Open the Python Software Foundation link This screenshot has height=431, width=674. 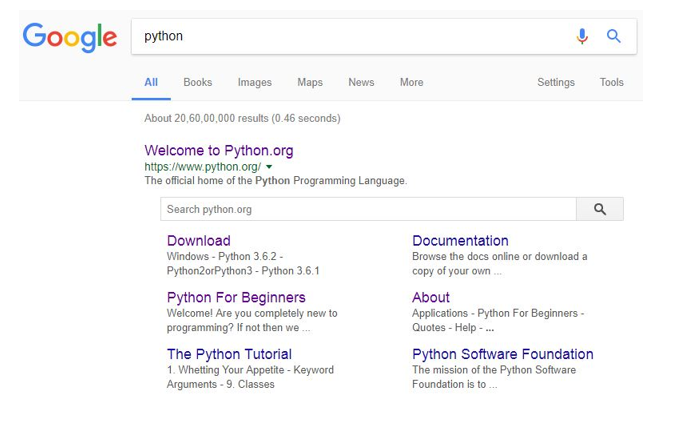click(502, 354)
